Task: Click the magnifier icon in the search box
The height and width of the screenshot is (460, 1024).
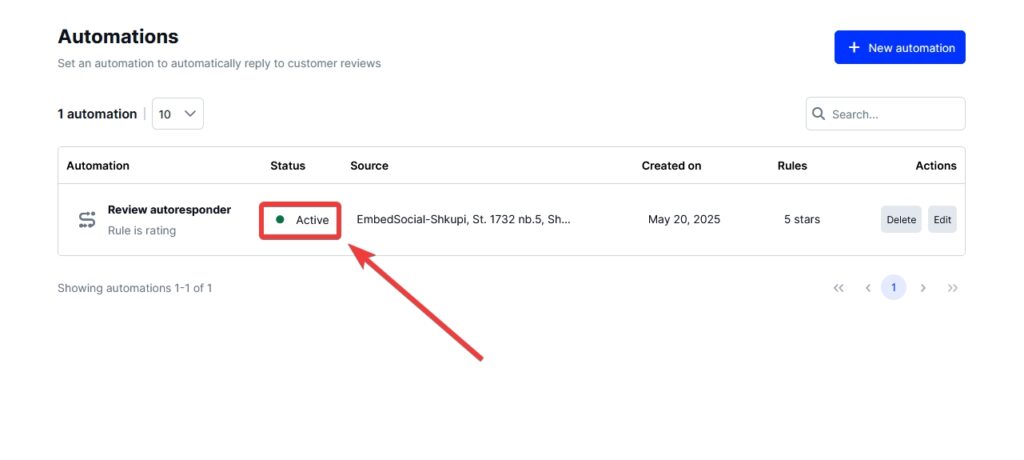Action: (x=818, y=114)
